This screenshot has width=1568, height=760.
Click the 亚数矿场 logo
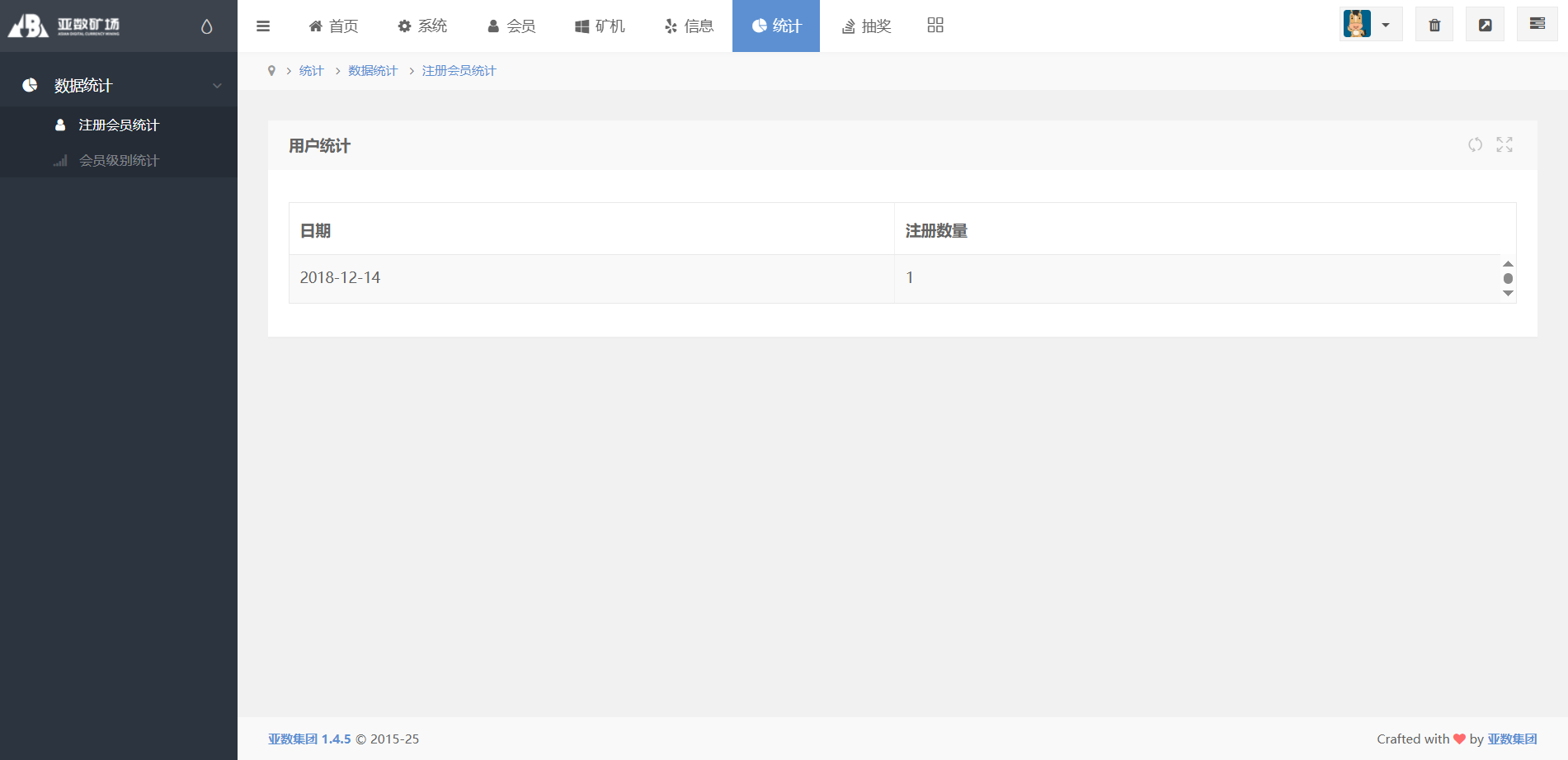[64, 26]
